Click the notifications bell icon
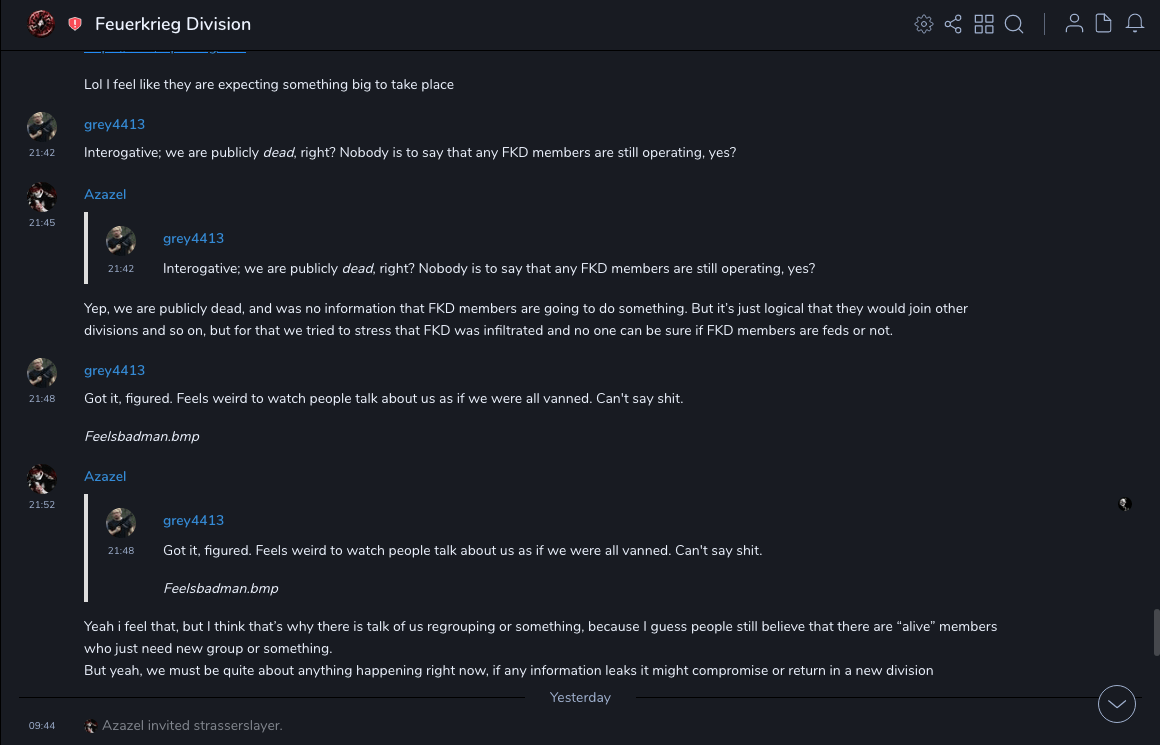This screenshot has height=745, width=1160. point(1135,24)
